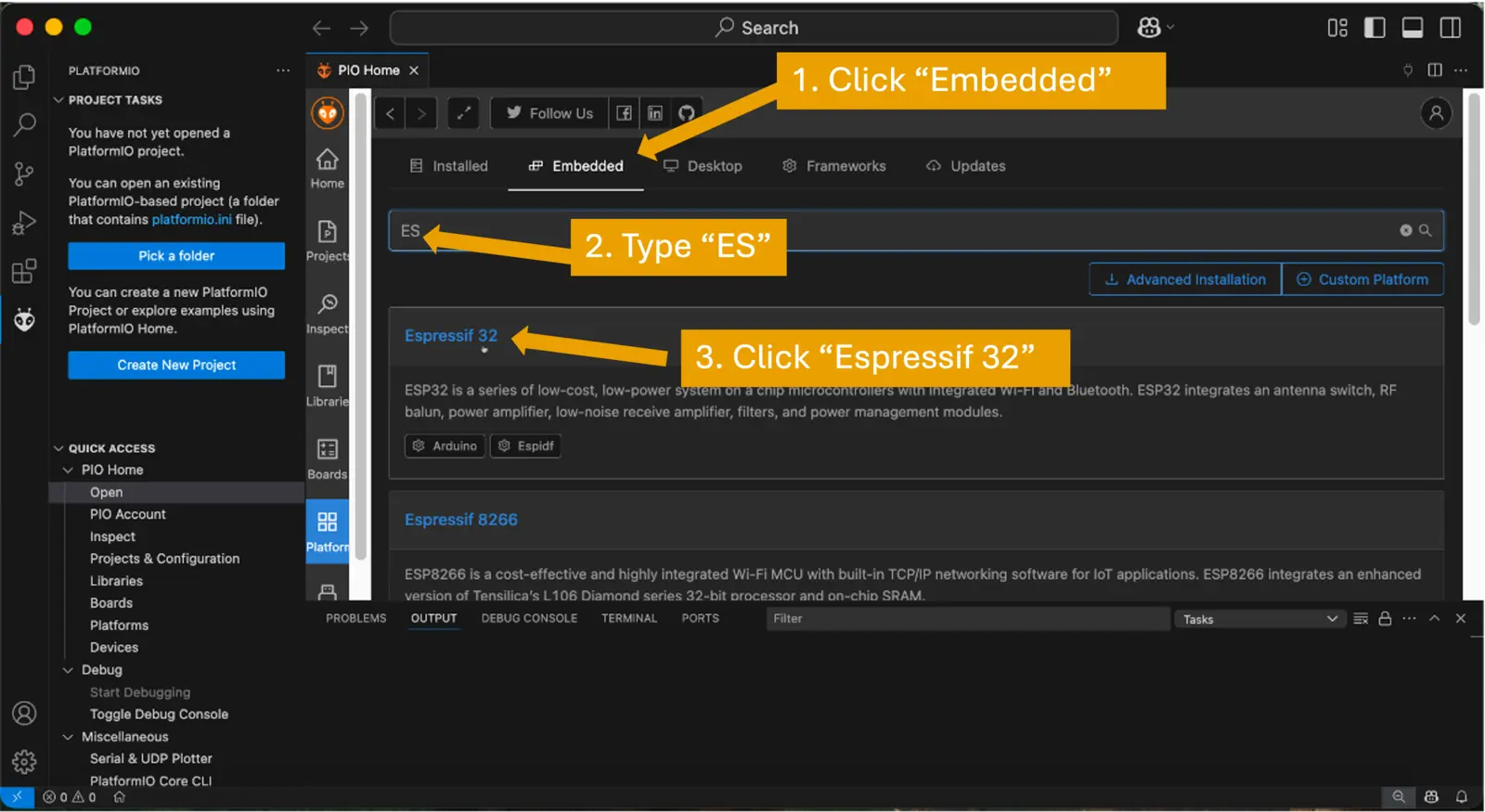Click the Create New Project button
This screenshot has width=1485, height=812.
point(176,366)
